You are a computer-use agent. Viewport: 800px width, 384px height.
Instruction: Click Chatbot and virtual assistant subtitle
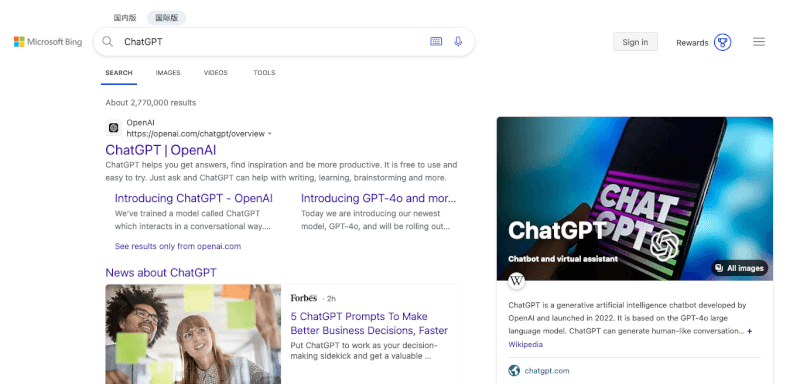[563, 259]
